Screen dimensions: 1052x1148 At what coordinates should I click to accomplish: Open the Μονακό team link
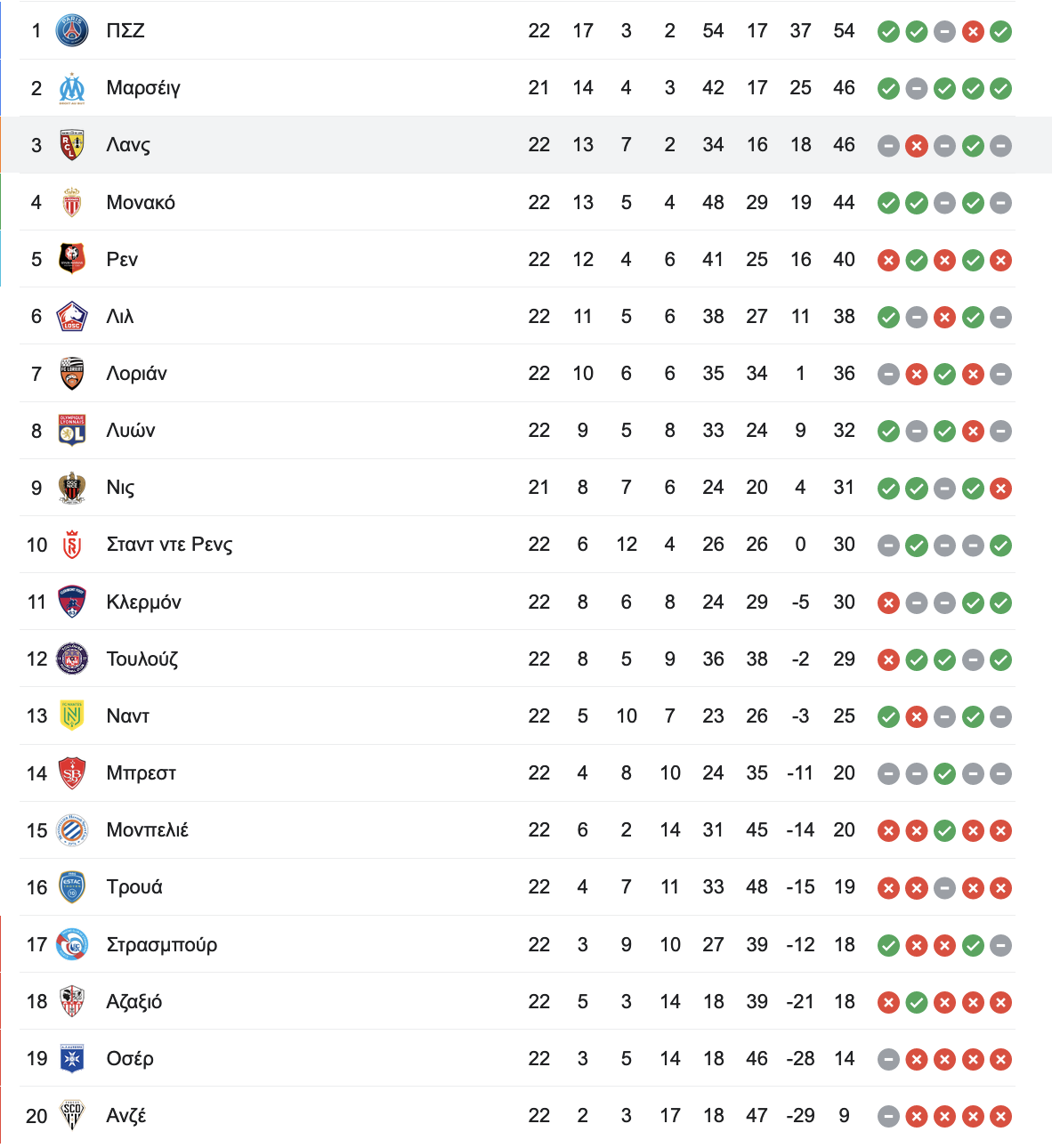[141, 203]
